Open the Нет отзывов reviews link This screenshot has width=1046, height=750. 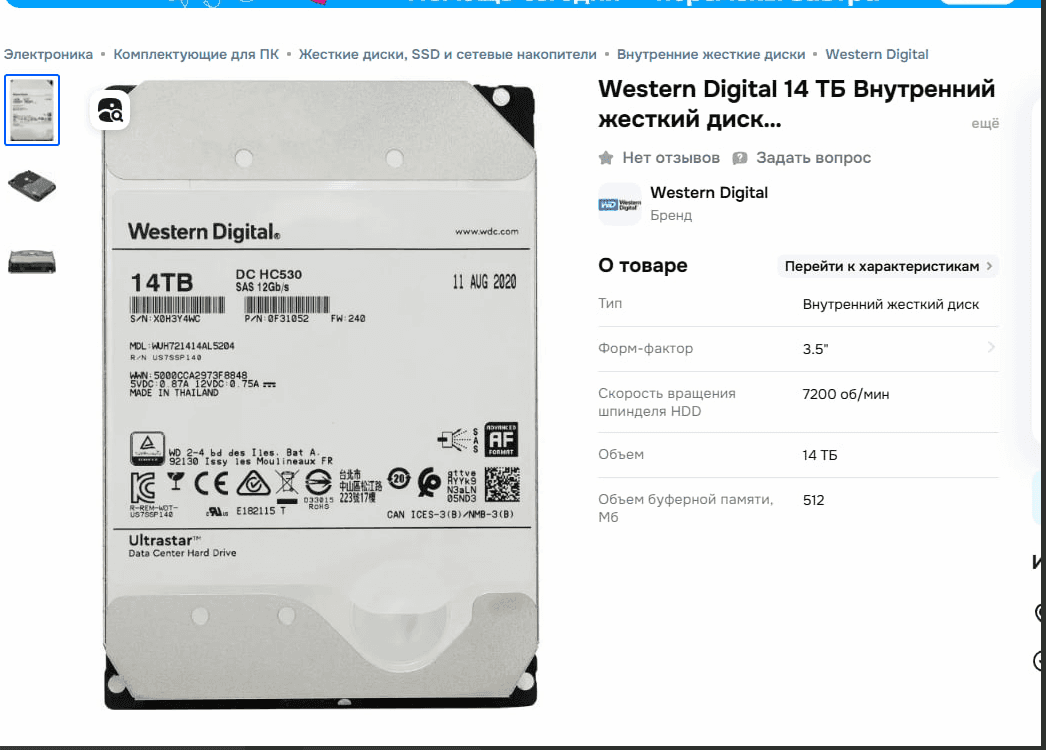[x=671, y=158]
